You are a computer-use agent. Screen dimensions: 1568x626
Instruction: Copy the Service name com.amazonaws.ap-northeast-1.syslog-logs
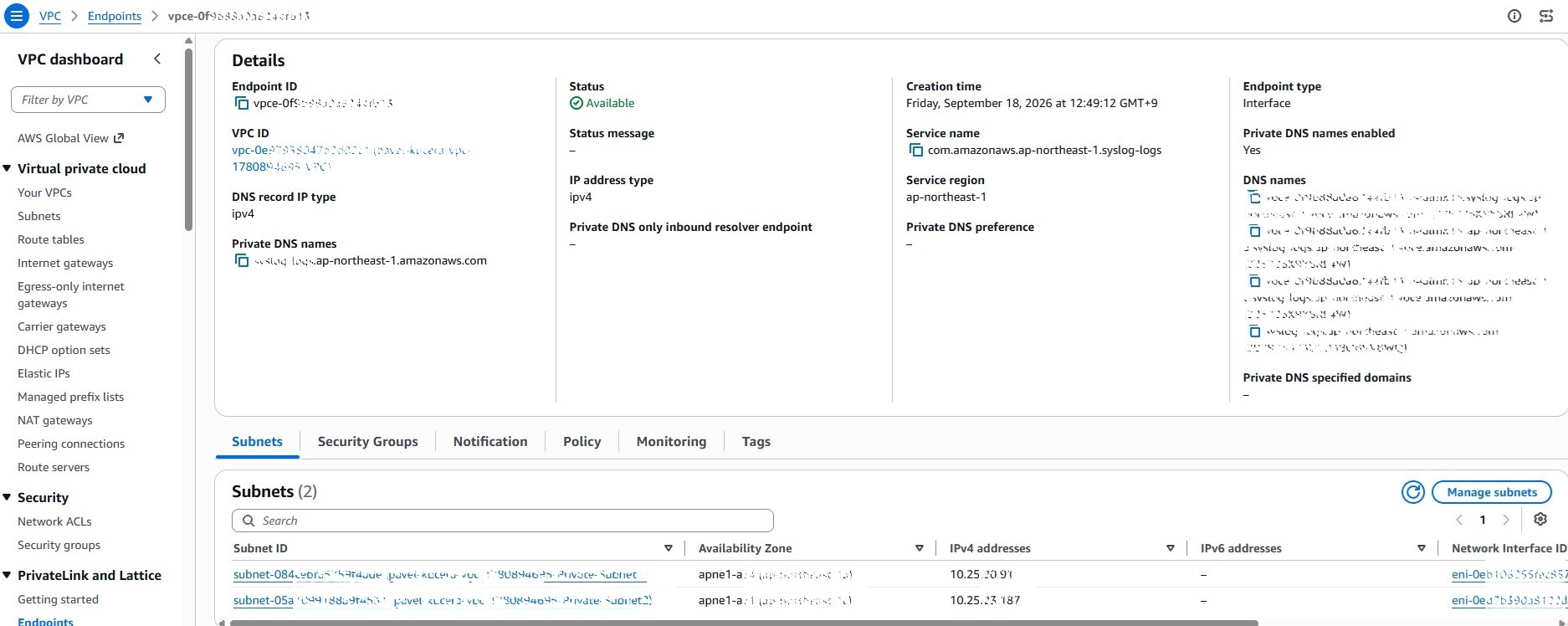tap(915, 151)
